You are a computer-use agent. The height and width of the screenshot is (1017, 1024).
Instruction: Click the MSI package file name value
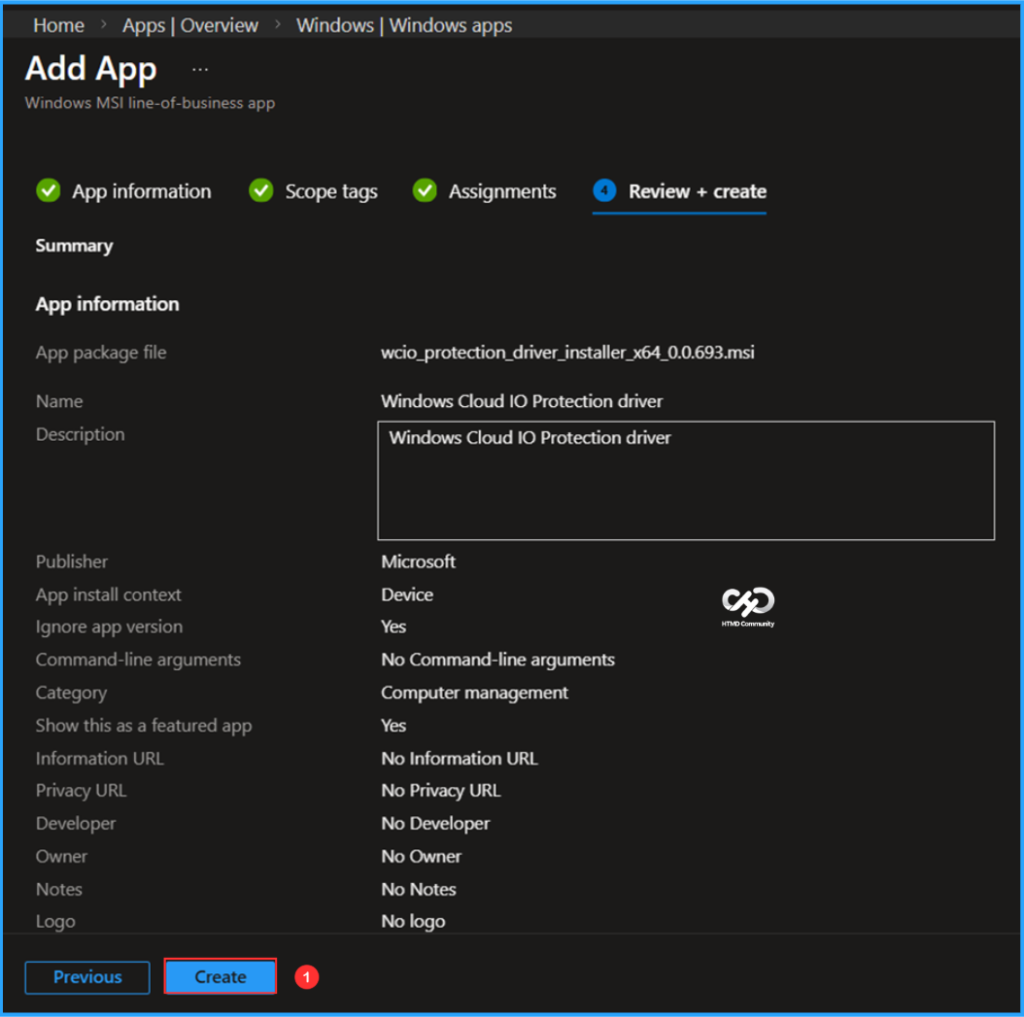[567, 352]
